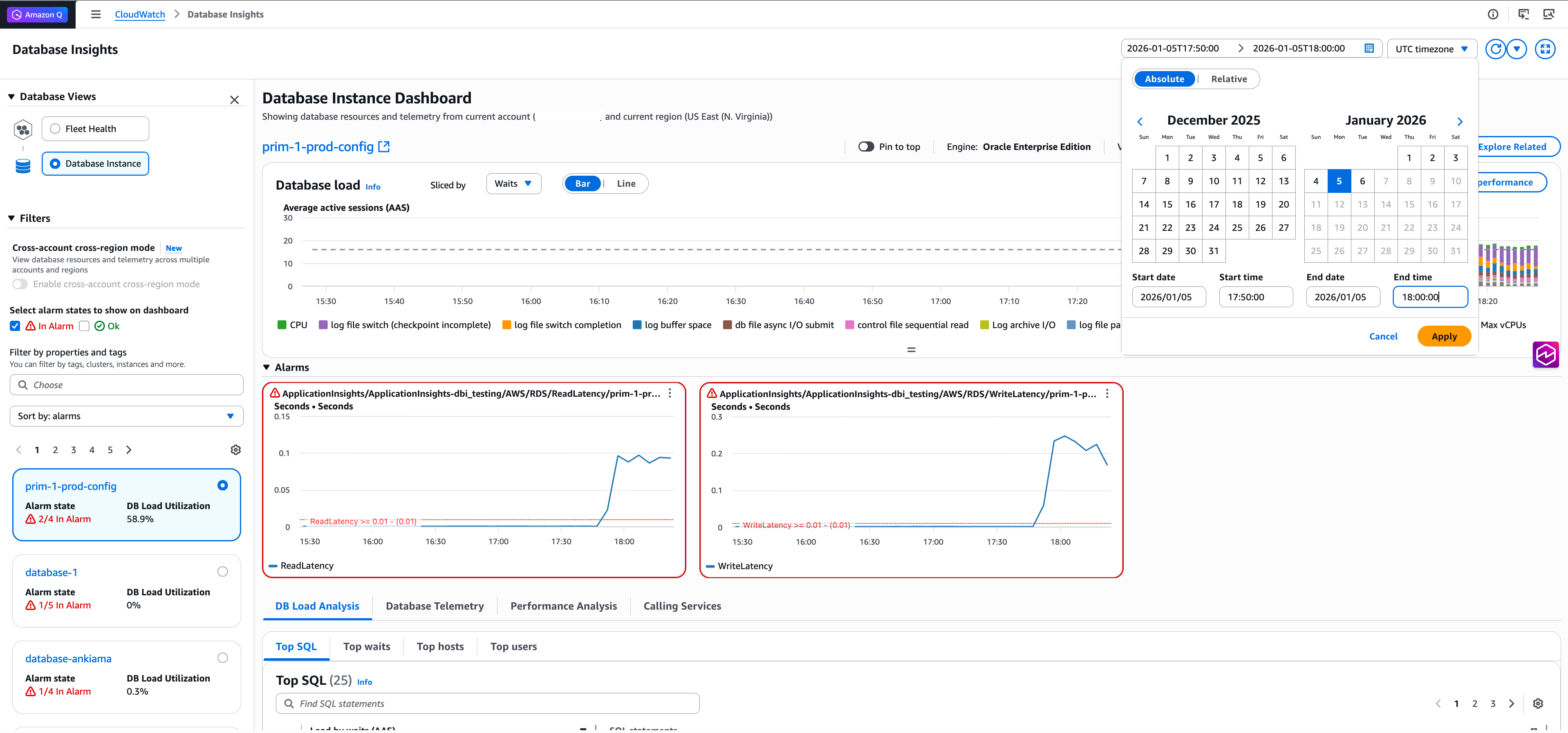Switch to Relative time range
This screenshot has width=1568, height=733.
(x=1228, y=79)
